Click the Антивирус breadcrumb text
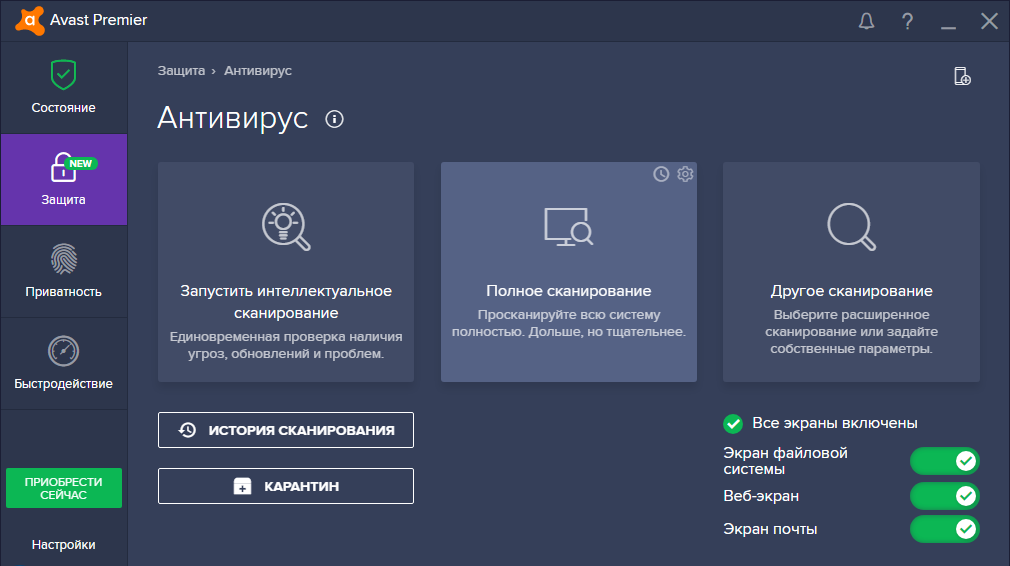This screenshot has height=566, width=1010. (258, 71)
